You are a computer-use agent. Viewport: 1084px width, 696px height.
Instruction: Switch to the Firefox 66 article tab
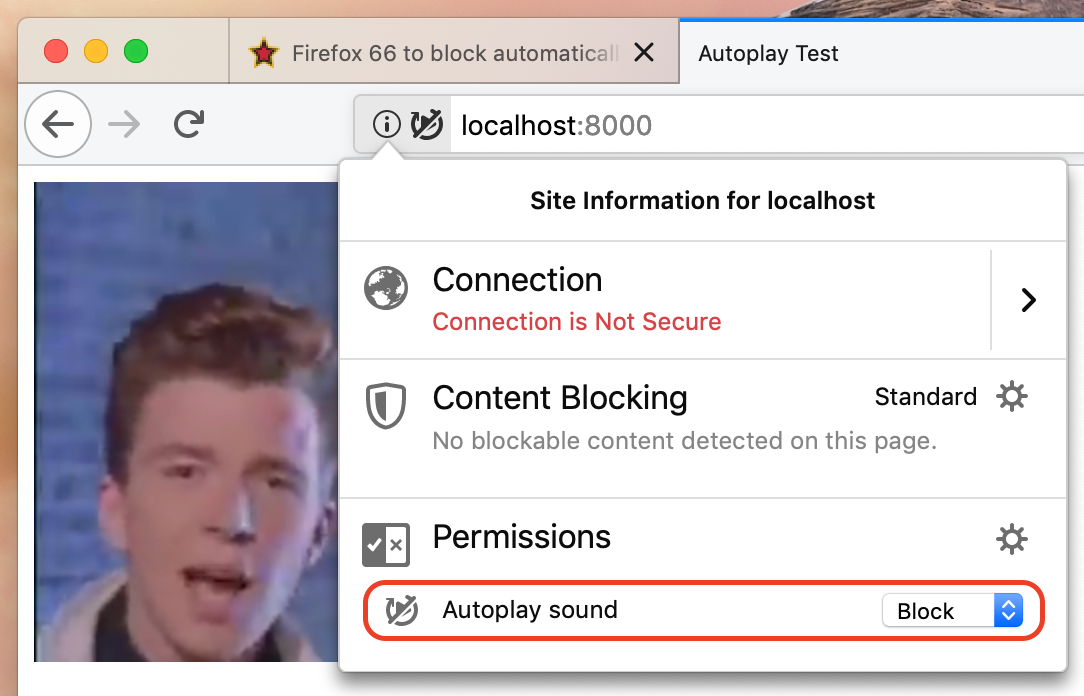442,53
